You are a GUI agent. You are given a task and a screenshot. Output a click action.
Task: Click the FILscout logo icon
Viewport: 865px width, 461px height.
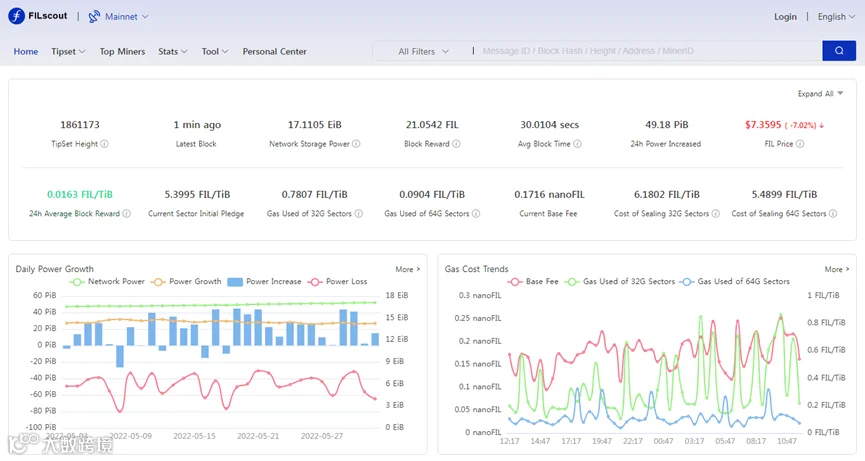click(x=17, y=16)
